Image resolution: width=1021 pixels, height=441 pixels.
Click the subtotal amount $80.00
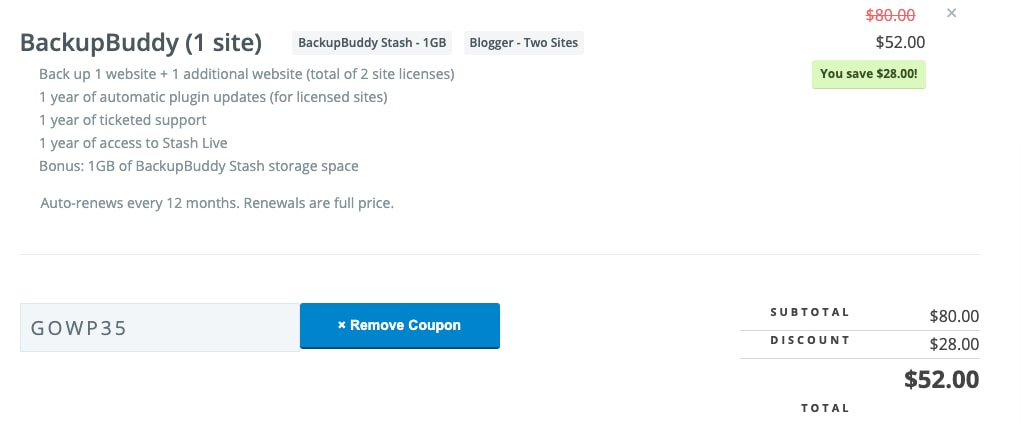(x=954, y=317)
